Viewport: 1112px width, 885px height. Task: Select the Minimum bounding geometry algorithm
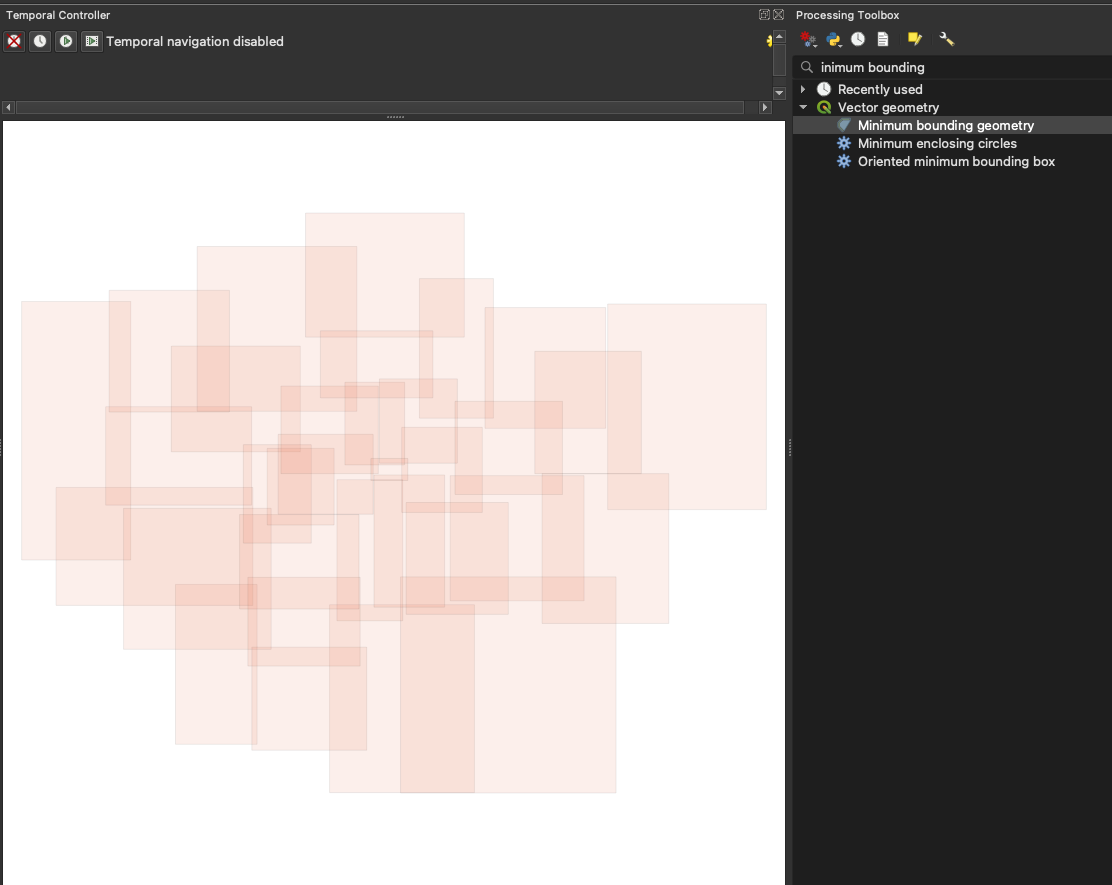click(945, 125)
